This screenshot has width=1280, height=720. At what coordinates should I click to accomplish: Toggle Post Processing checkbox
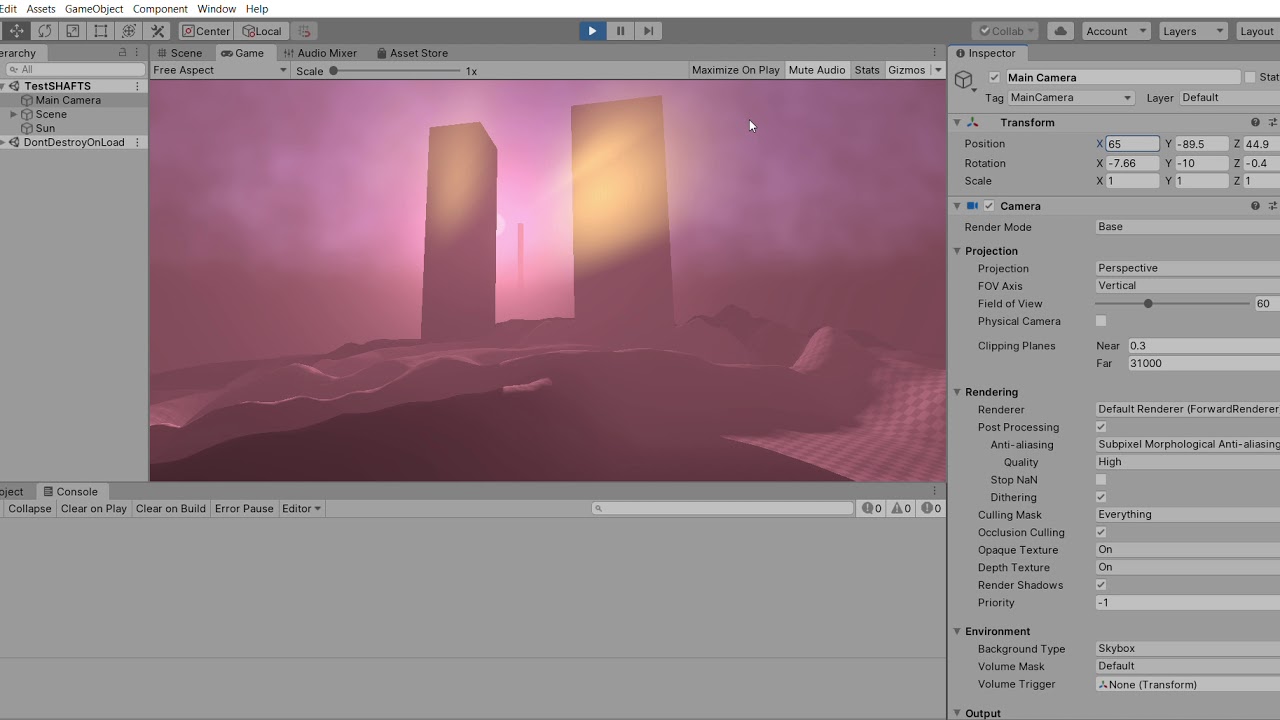1101,427
